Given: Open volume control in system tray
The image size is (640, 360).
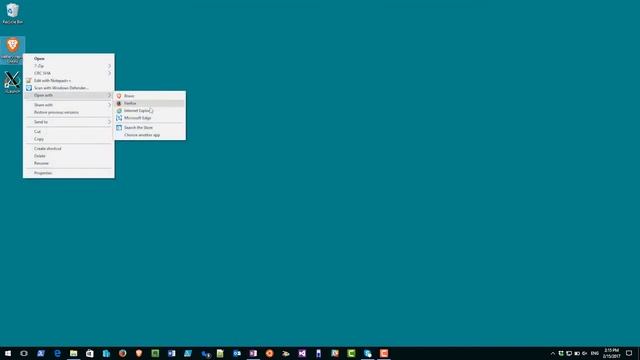Looking at the screenshot, I should tap(585, 353).
